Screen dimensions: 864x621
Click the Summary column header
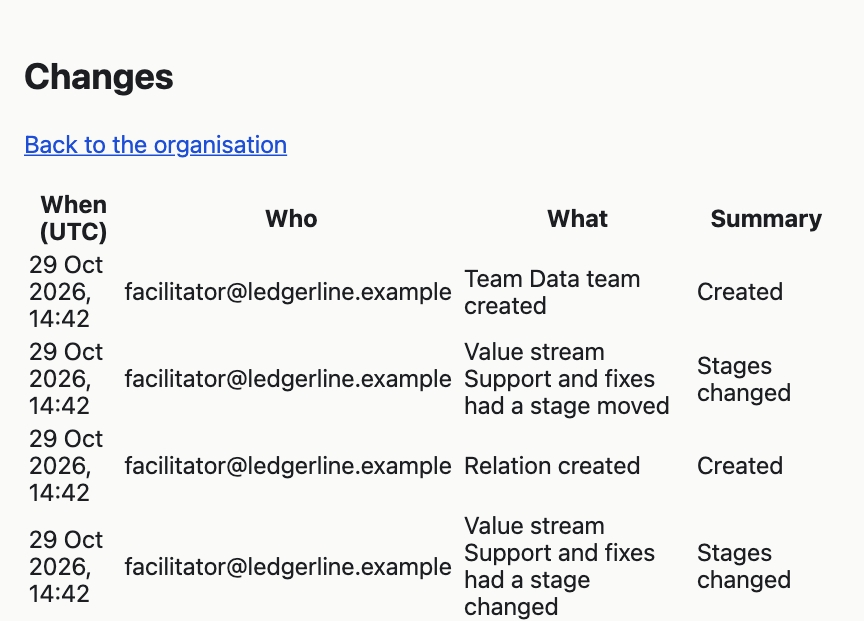(766, 219)
